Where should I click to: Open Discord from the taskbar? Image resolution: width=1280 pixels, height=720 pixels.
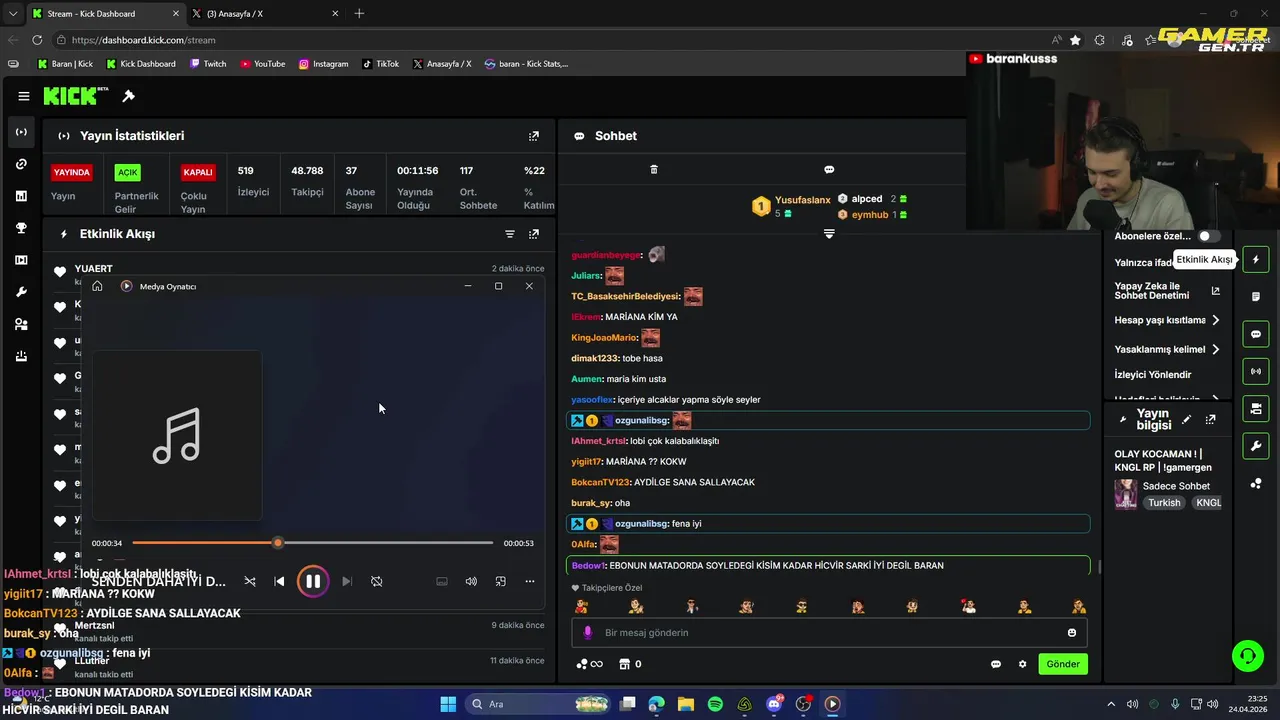click(774, 704)
